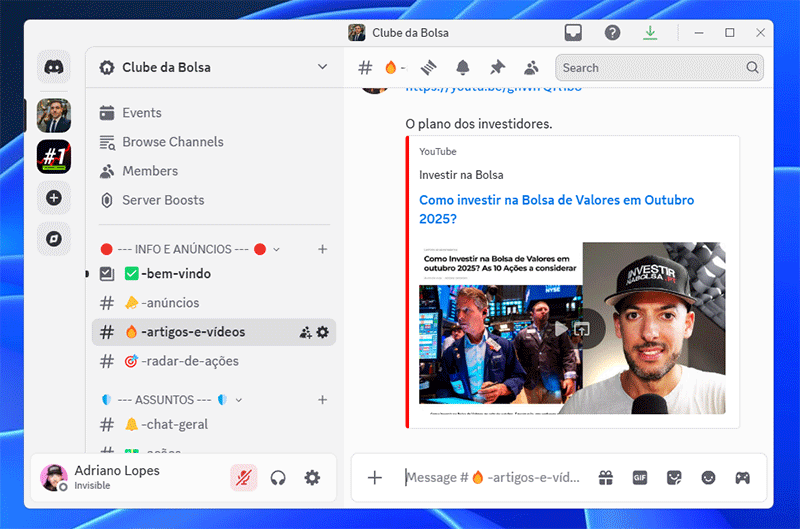This screenshot has width=800, height=529.
Task: Go to the chat-geral channel
Action: pyautogui.click(x=214, y=424)
